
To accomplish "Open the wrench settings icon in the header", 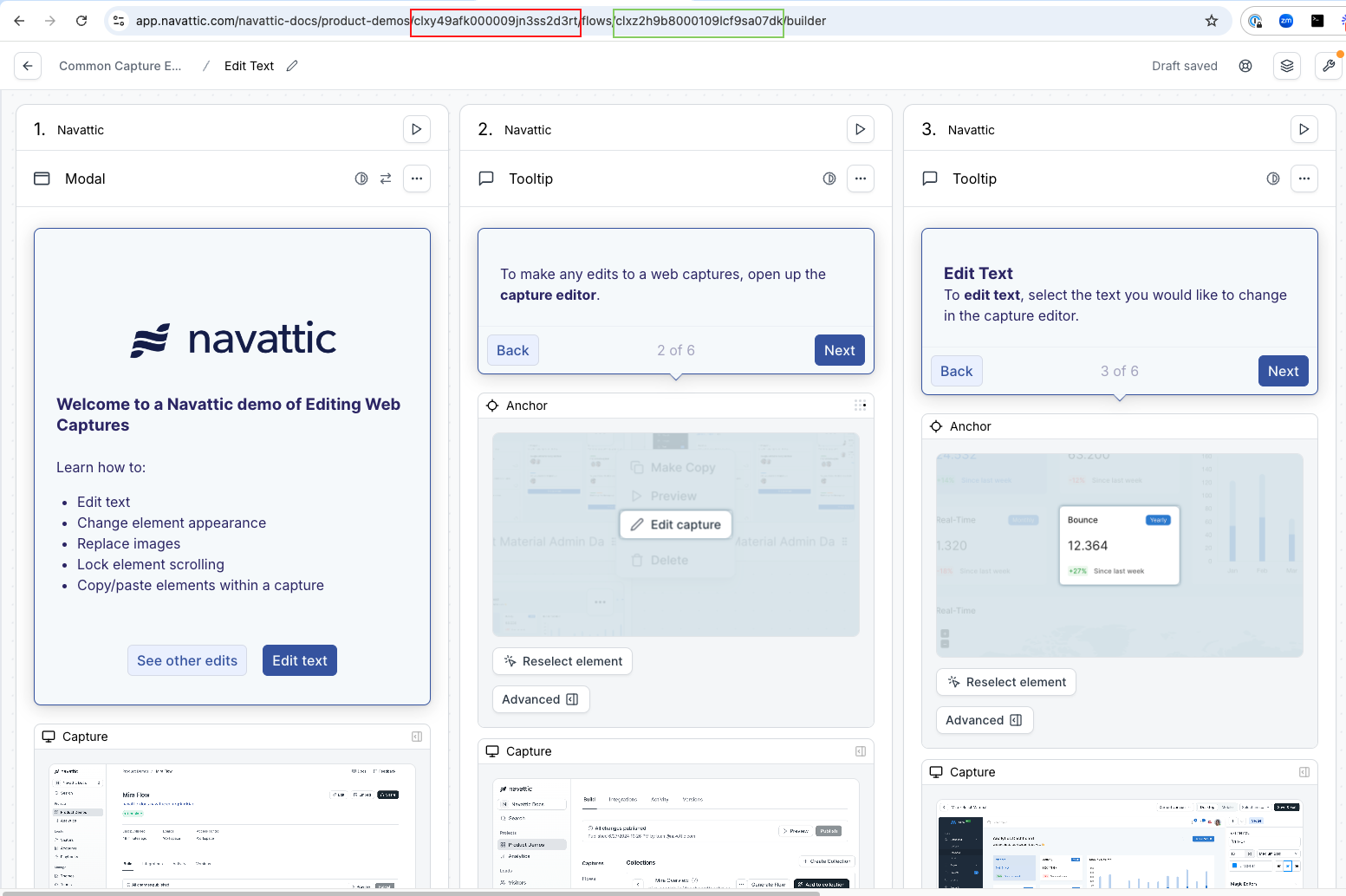I will tap(1329, 66).
